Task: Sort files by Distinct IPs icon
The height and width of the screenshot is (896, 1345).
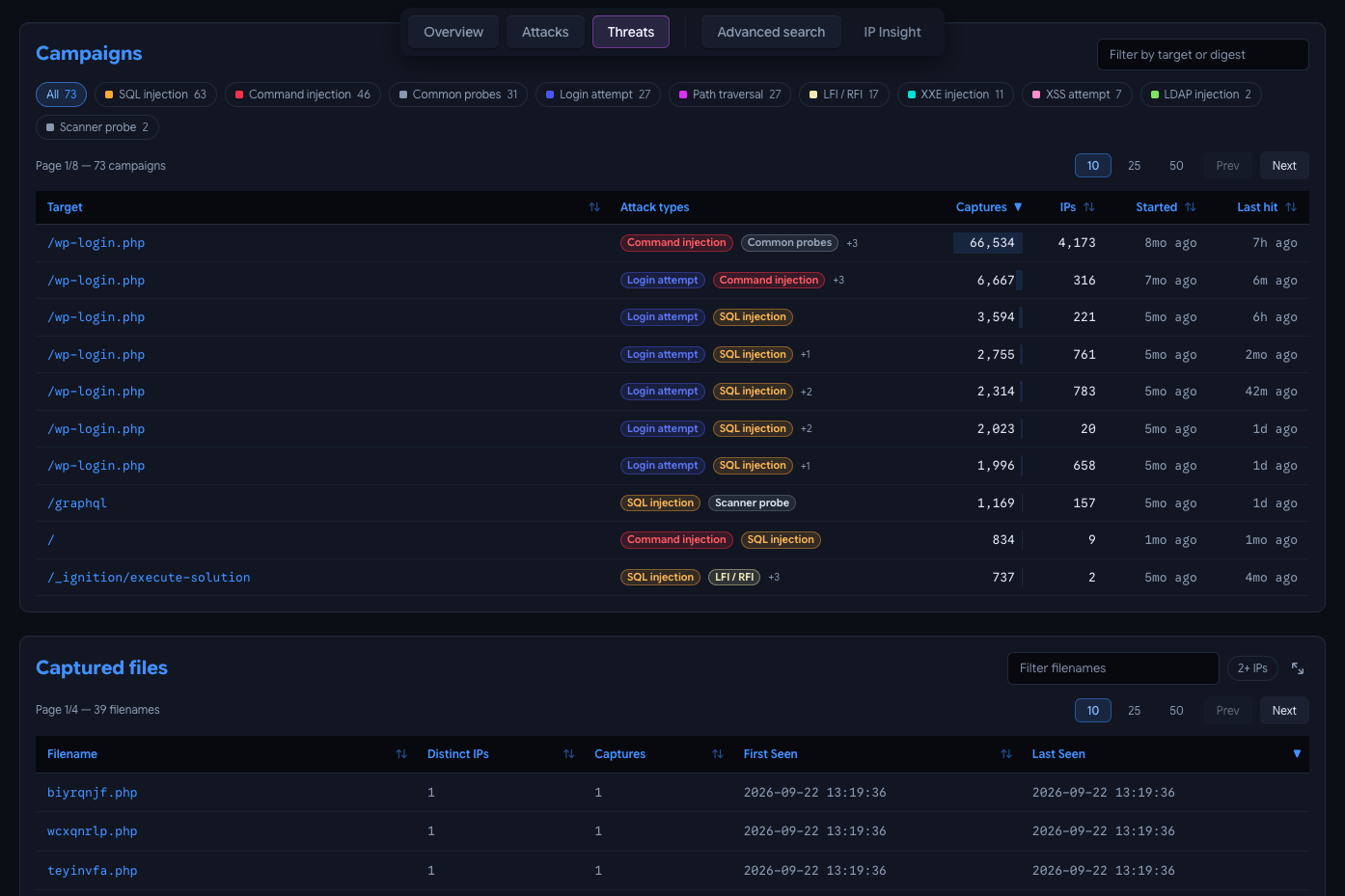Action: pyautogui.click(x=569, y=754)
